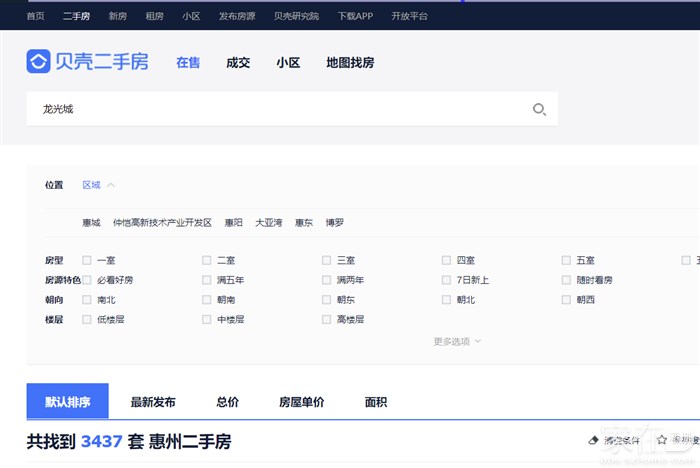The width and height of the screenshot is (700, 468).
Task: Click the eraser clear-conditions icon
Action: pyautogui.click(x=594, y=440)
